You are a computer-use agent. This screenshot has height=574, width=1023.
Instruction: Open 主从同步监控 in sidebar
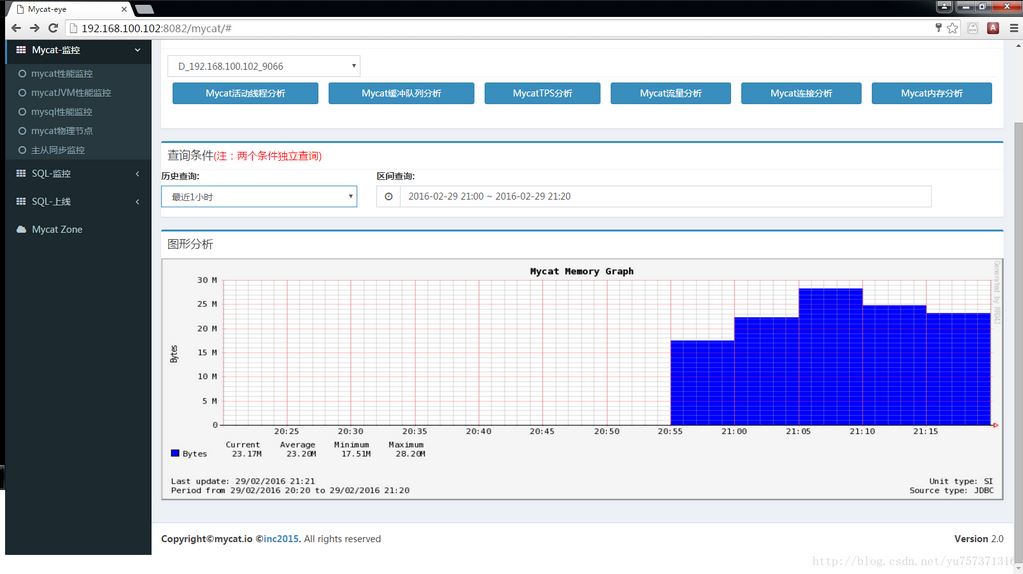[58, 150]
